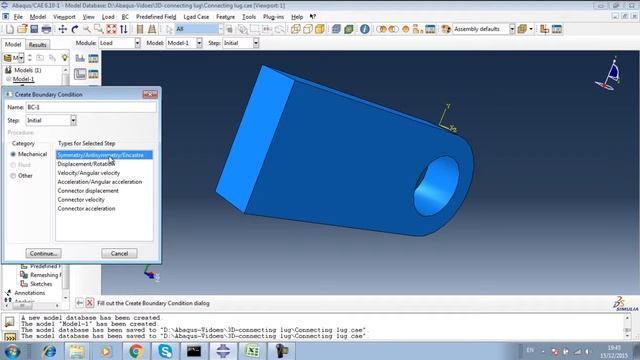This screenshot has width=640, height=360.
Task: Select Displacement/Rotation type
Action: point(104,164)
